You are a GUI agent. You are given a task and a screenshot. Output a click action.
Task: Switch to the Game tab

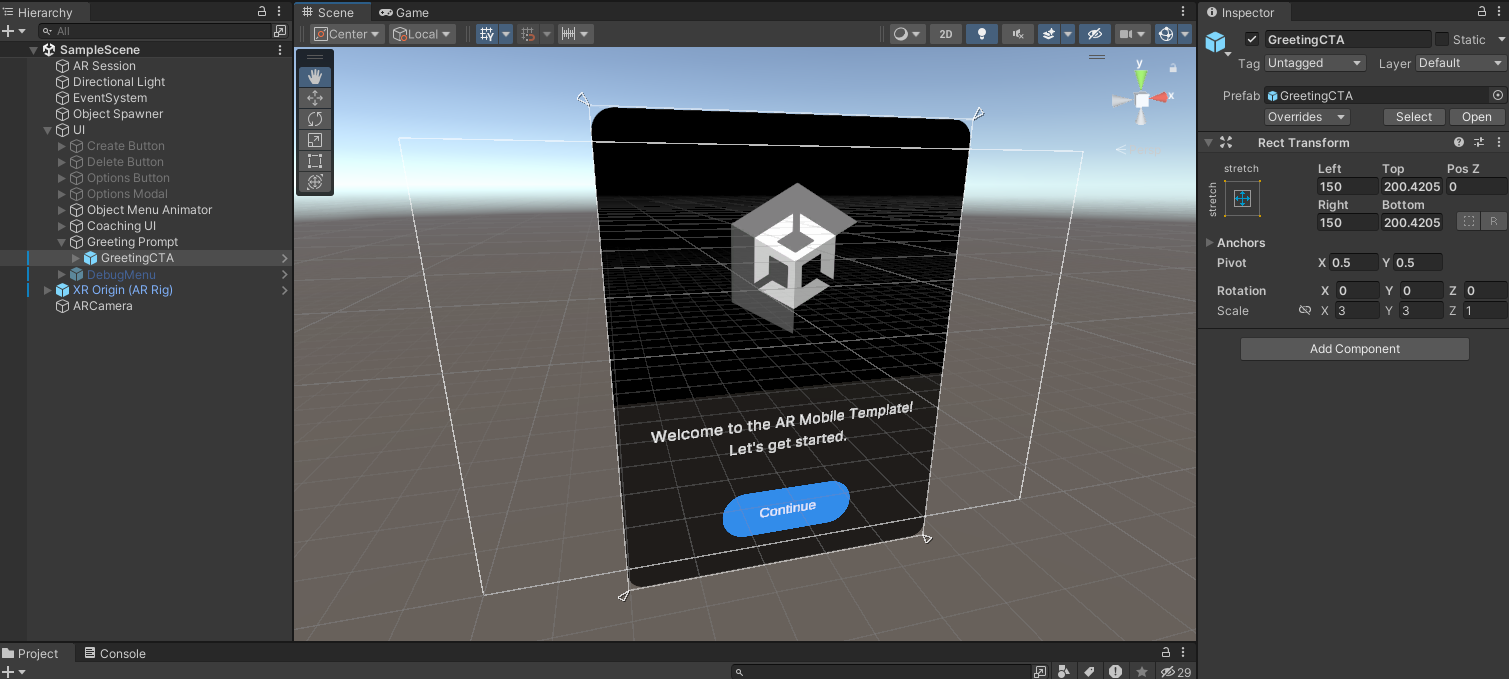404,12
